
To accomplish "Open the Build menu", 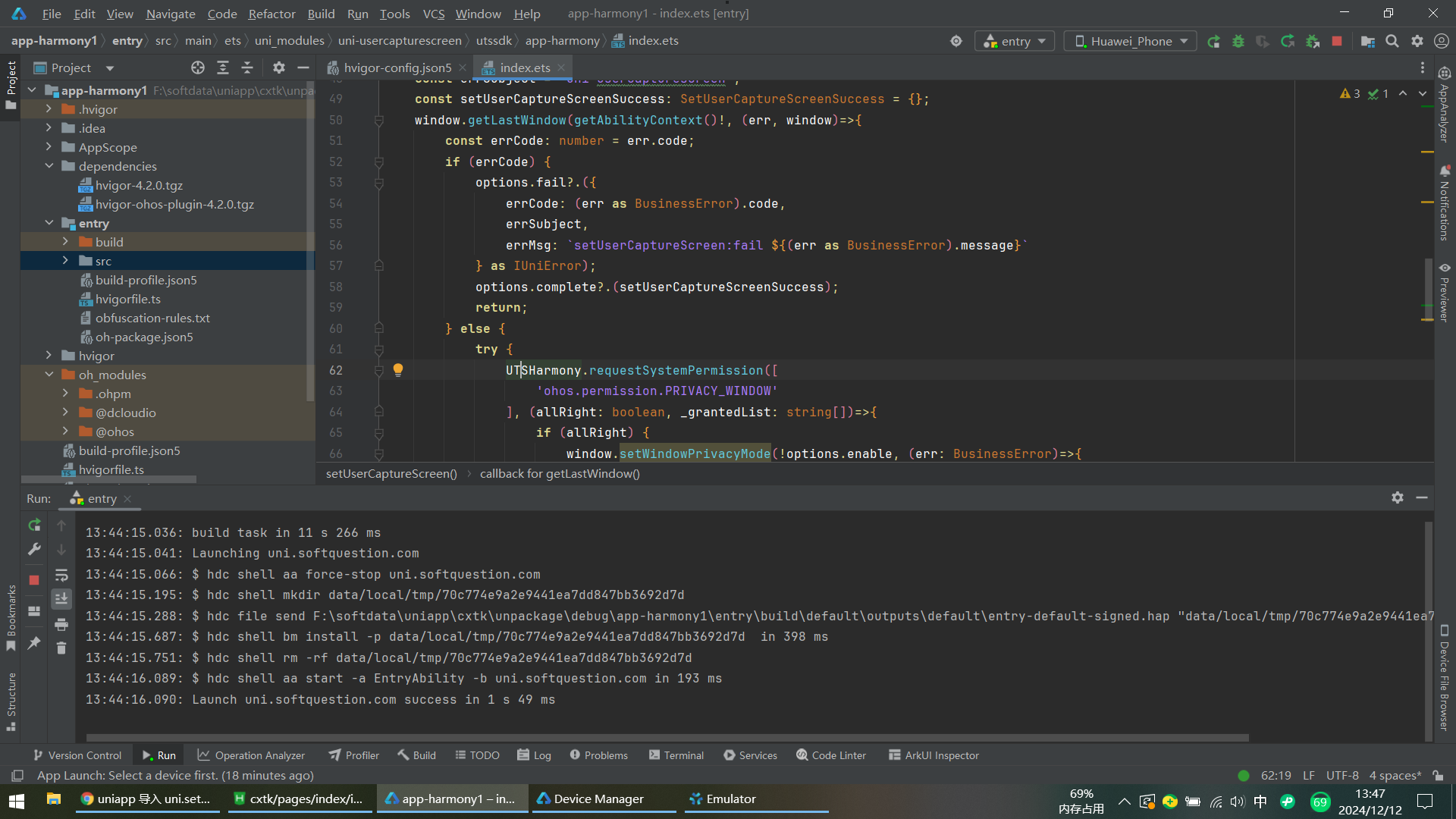I will (321, 14).
